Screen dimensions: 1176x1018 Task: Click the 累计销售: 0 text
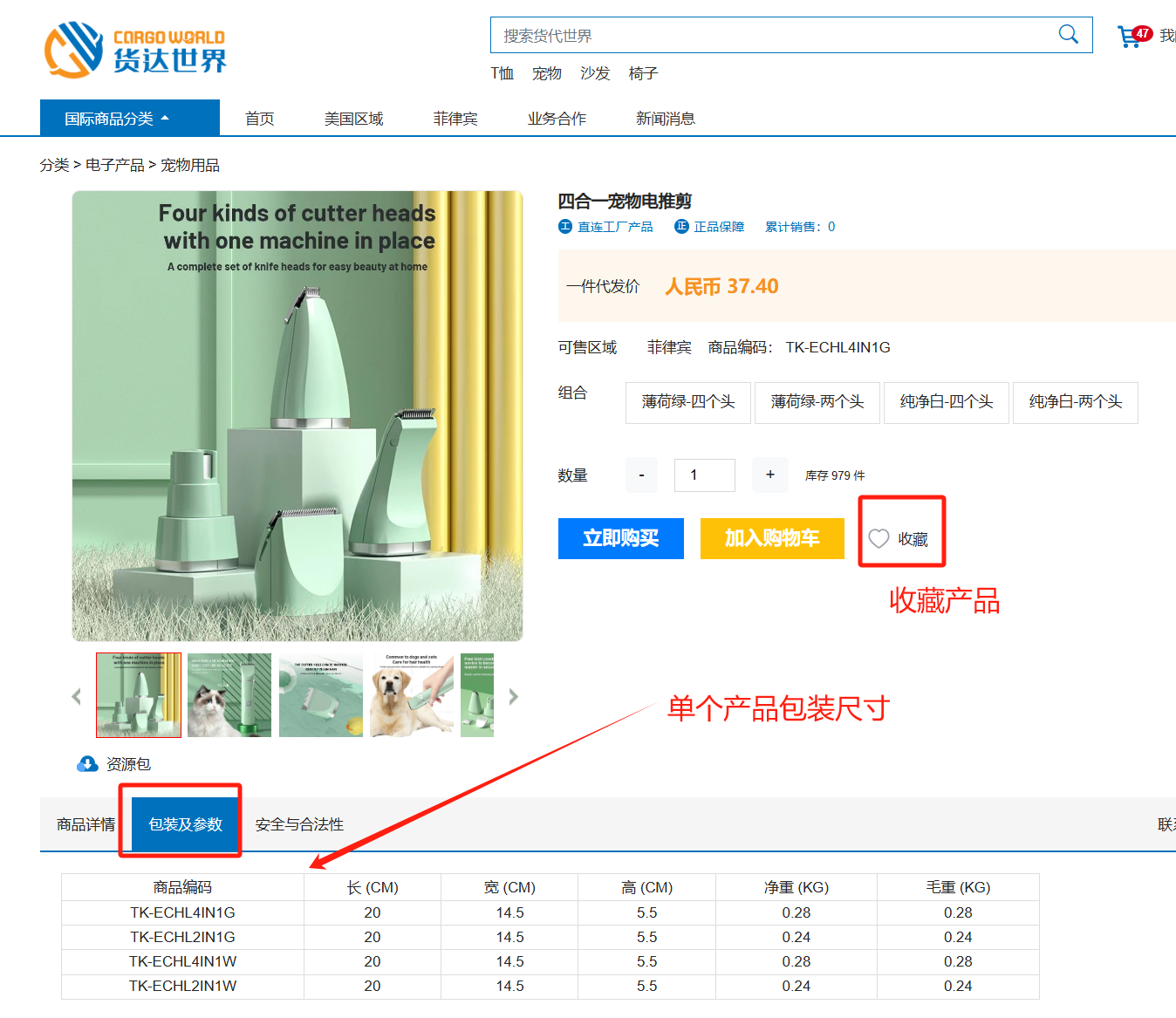pos(800,227)
